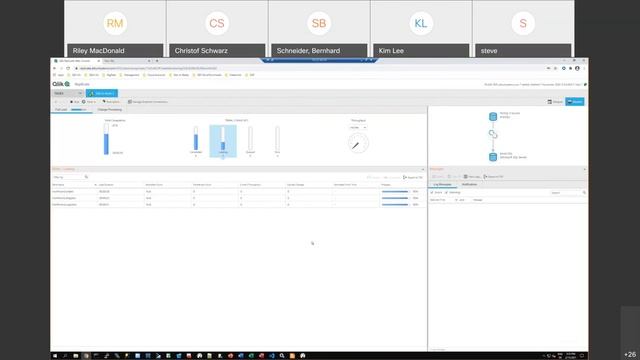Image resolution: width=640 pixels, height=360 pixels.
Task: Collapse the Messages panel arrow
Action: pos(584,169)
